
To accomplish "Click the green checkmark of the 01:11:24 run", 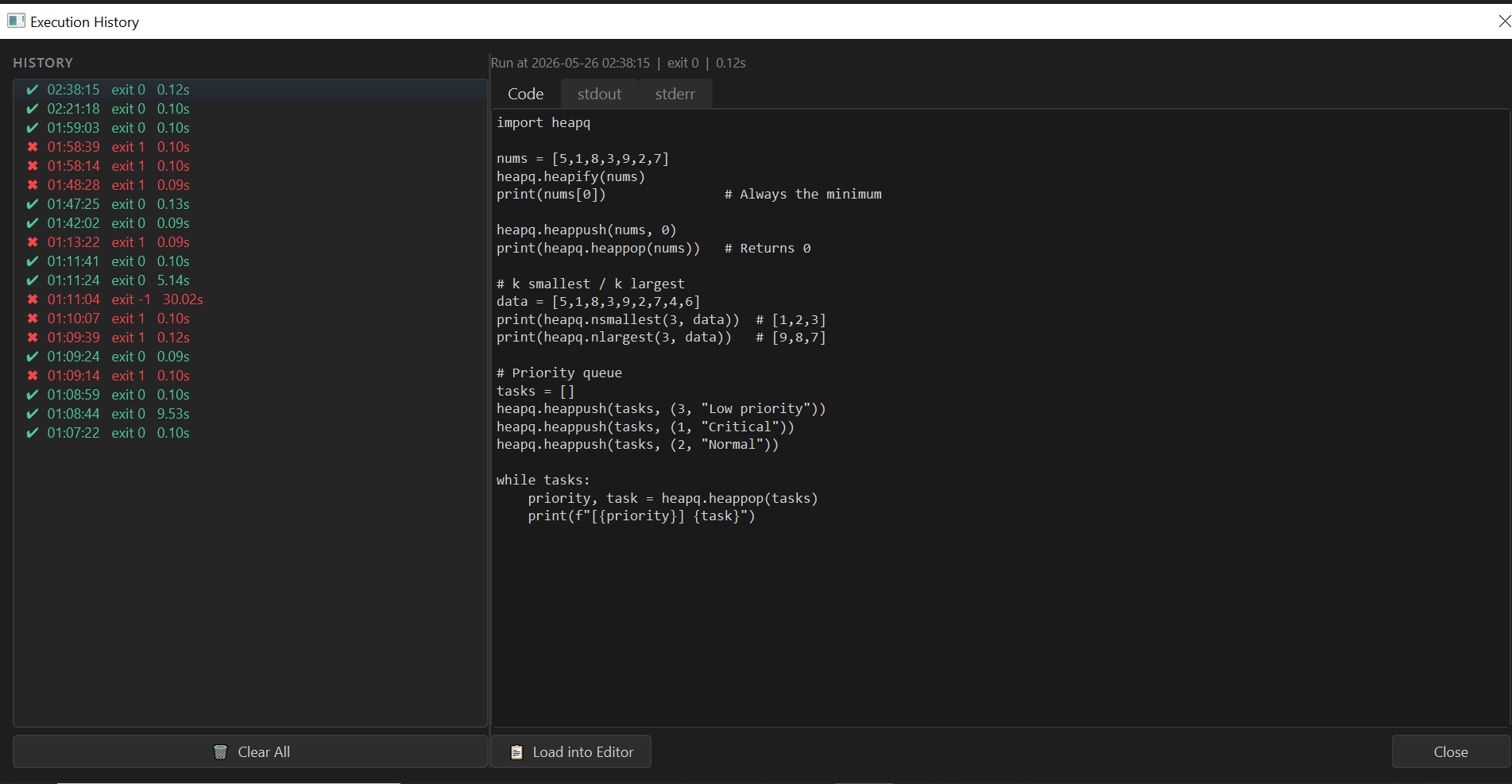I will click(x=33, y=280).
